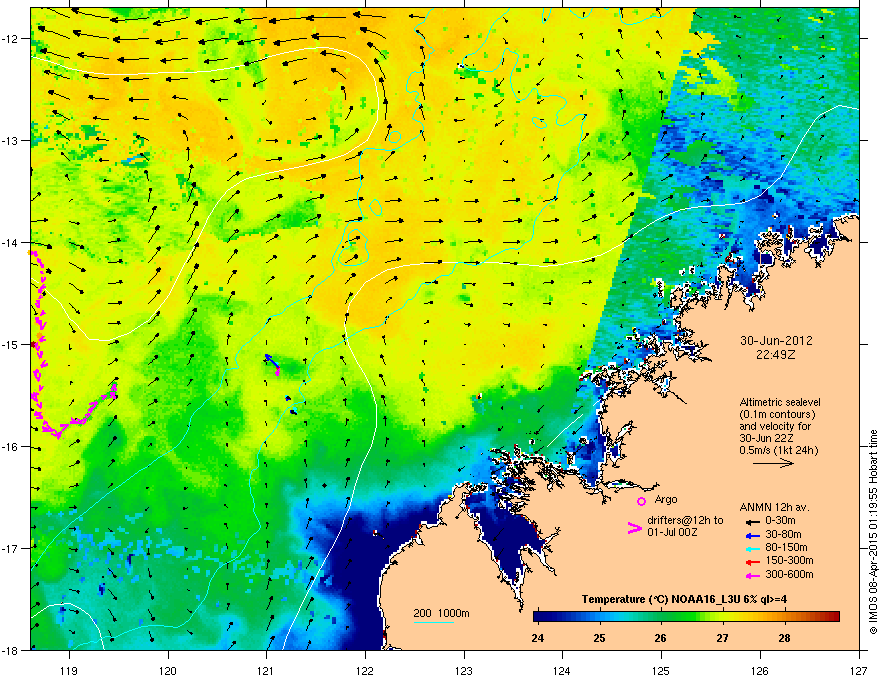The height and width of the screenshot is (680, 880).
Task: Click the 123 longitude axis label
Action: tap(464, 670)
